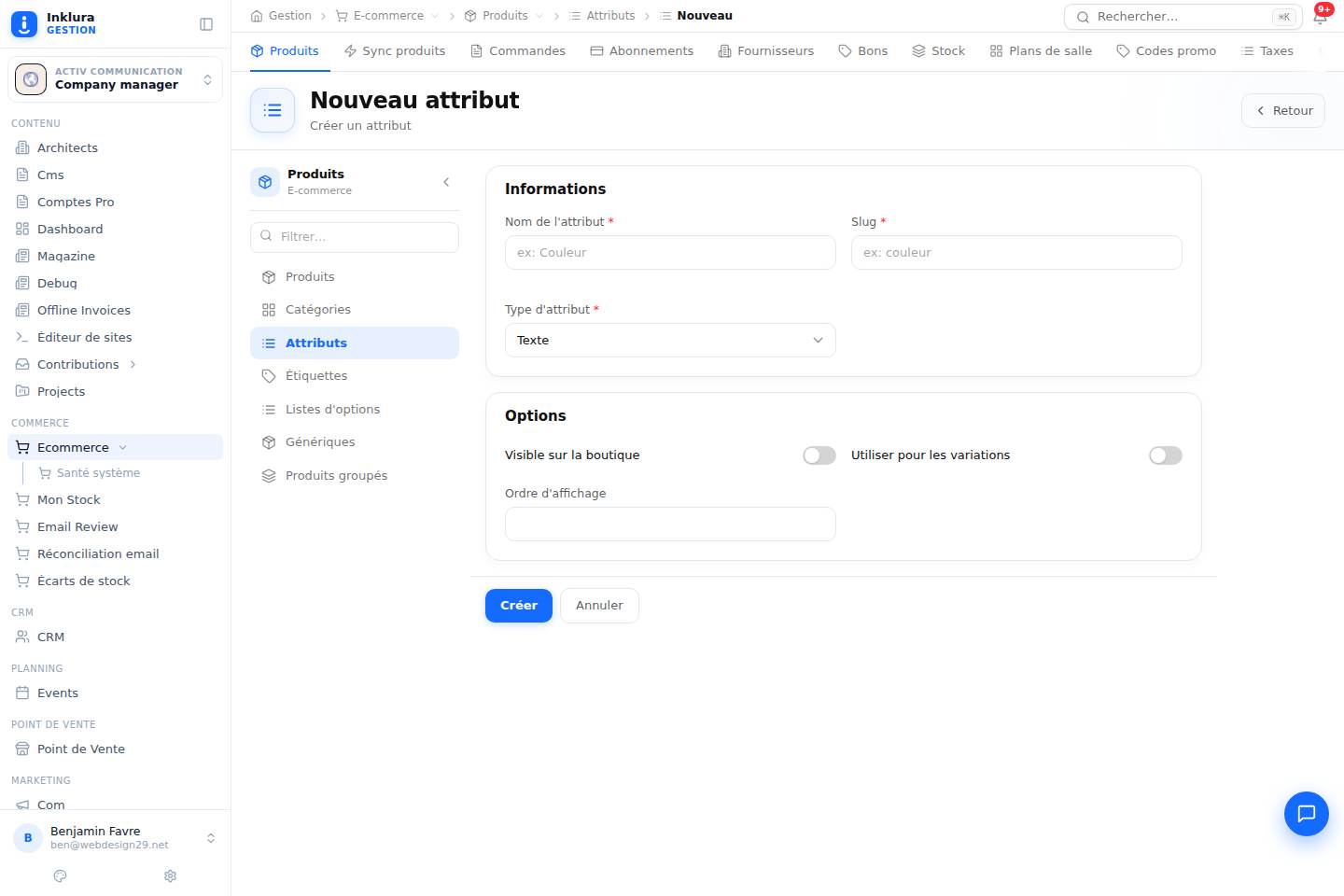Click the Inklura logo icon
1344x896 pixels.
(x=24, y=24)
